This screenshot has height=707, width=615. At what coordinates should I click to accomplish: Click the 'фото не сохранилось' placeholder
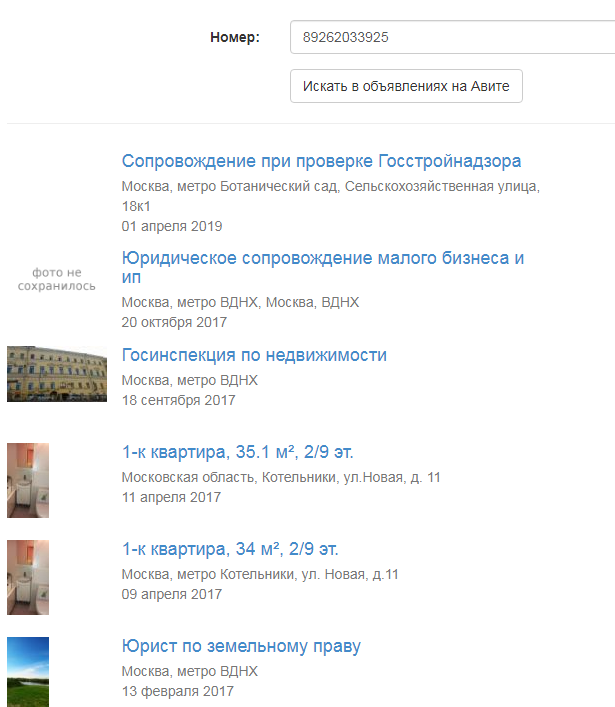[57, 279]
